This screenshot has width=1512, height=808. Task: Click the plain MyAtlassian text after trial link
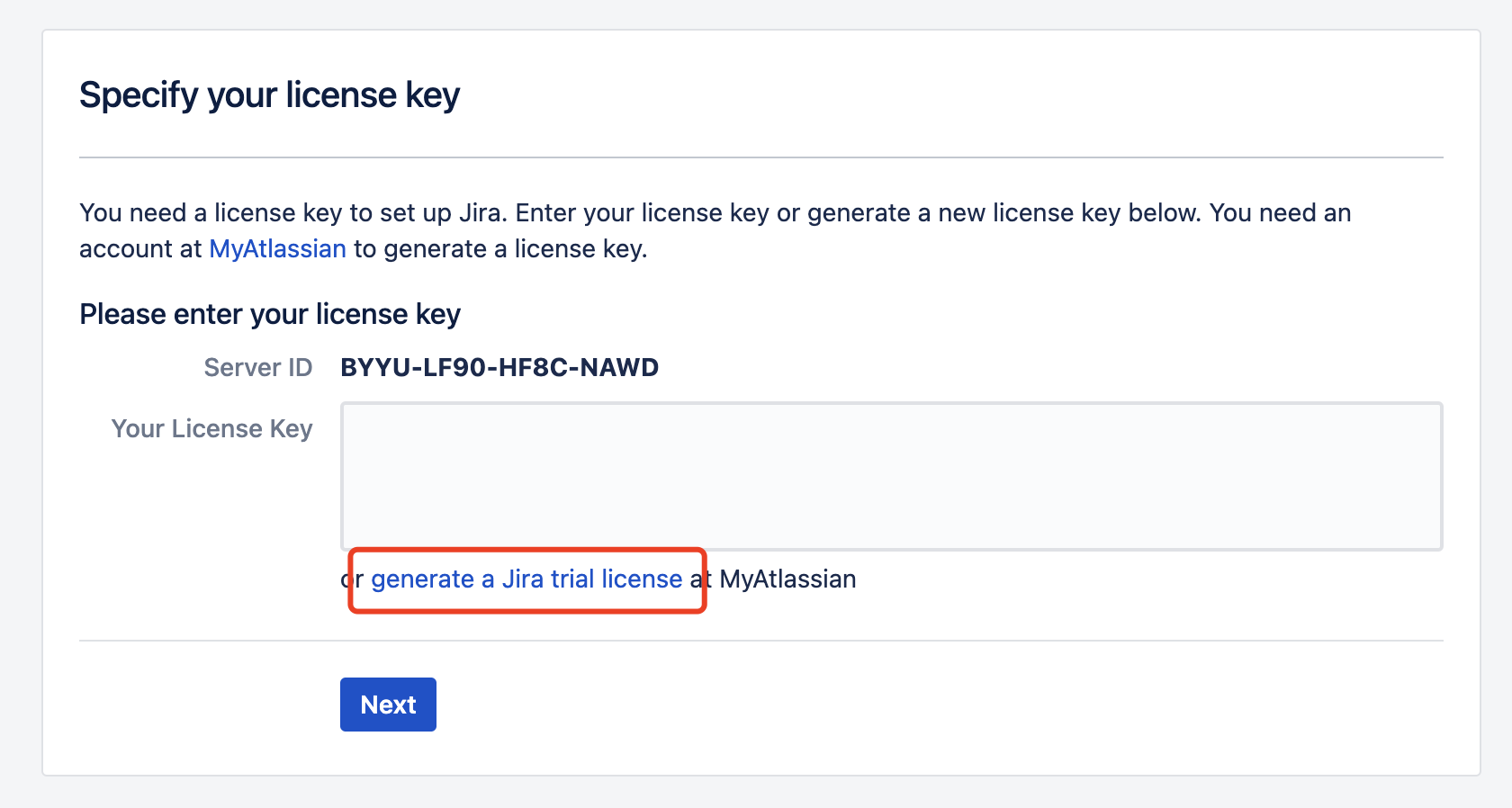click(x=787, y=579)
